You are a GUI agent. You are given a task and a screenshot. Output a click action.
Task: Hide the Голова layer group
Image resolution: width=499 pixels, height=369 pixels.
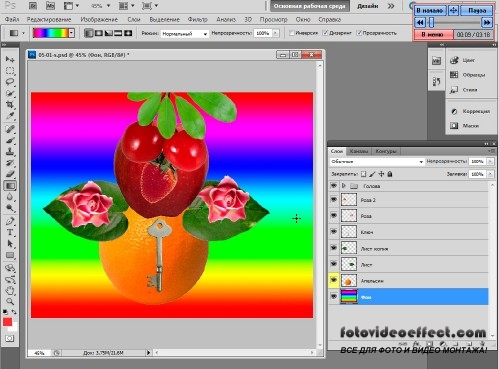(333, 186)
